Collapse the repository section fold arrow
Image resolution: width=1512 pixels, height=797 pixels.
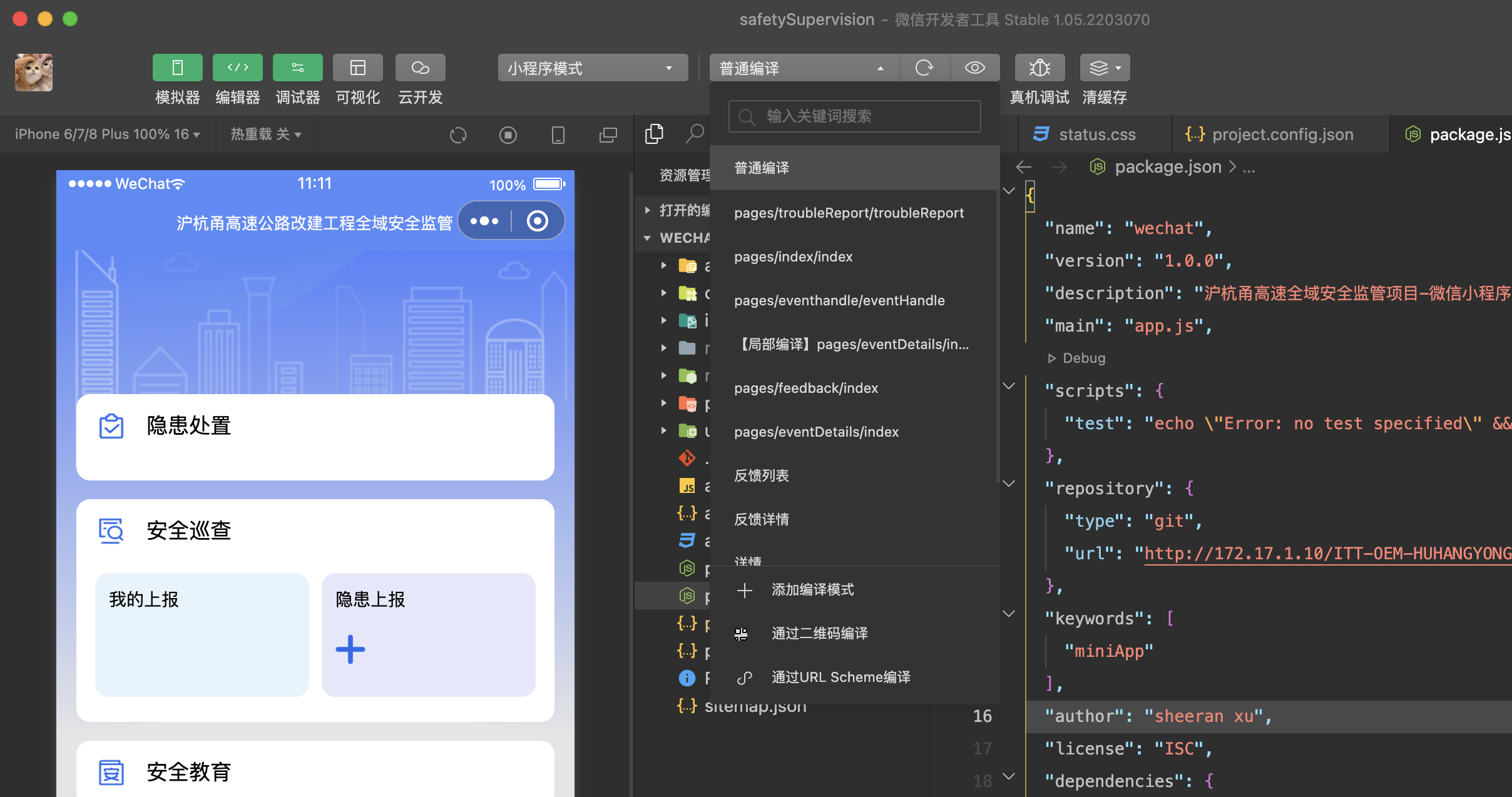pyautogui.click(x=1009, y=484)
